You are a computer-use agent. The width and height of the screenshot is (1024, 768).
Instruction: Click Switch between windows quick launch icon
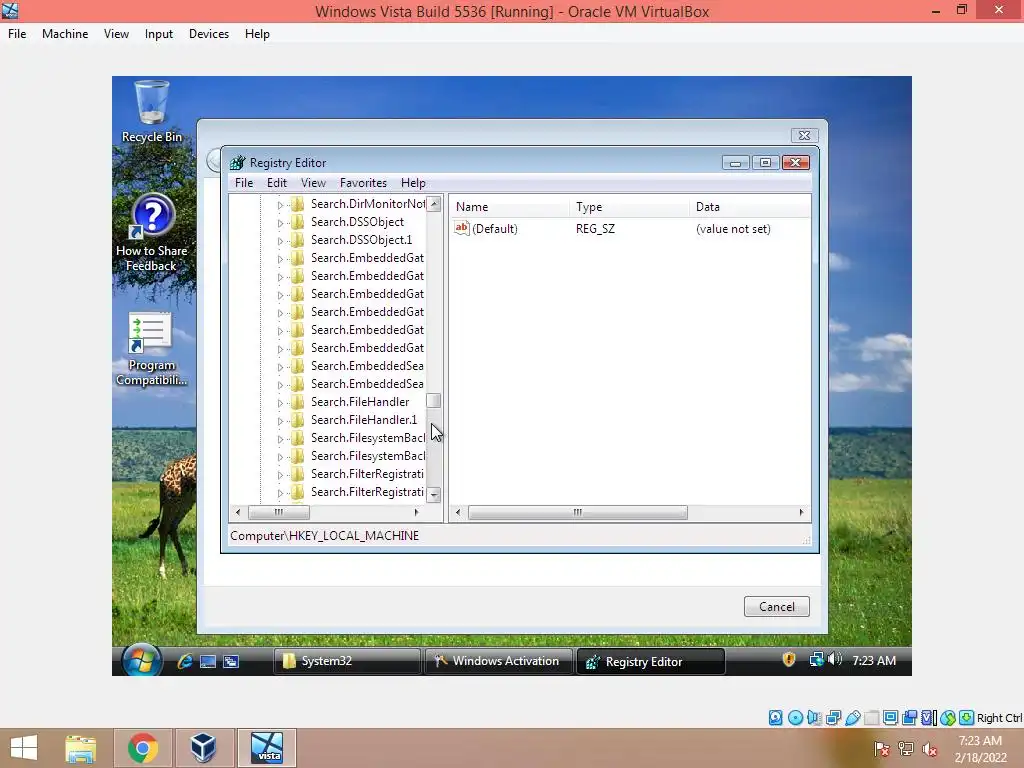tap(231, 661)
